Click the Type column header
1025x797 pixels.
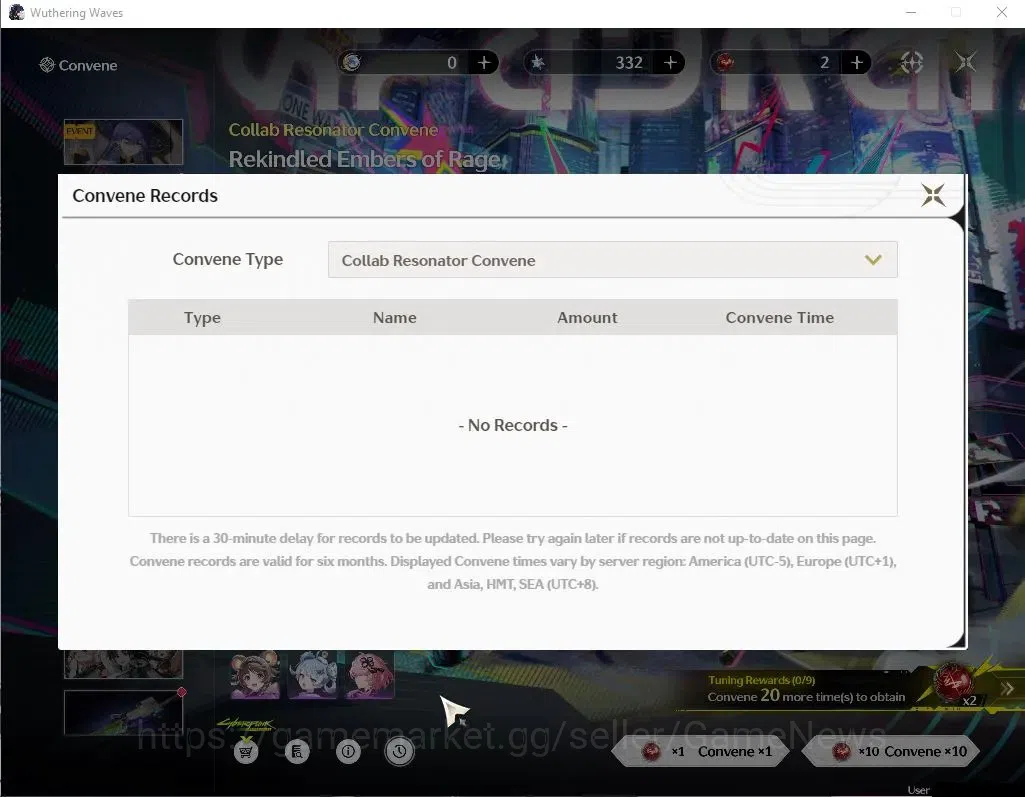202,318
